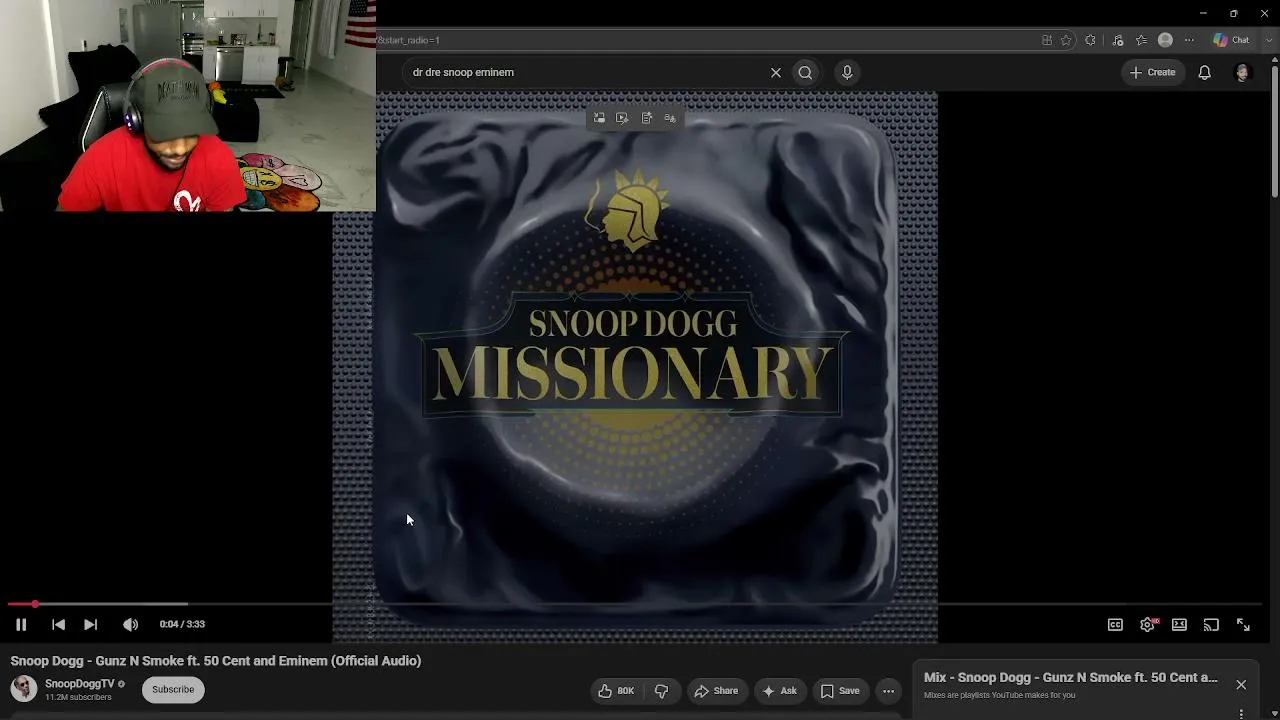Viewport: 1280px width, 720px height.
Task: Open the Copilot Chat sidebar
Action: click(1231, 40)
